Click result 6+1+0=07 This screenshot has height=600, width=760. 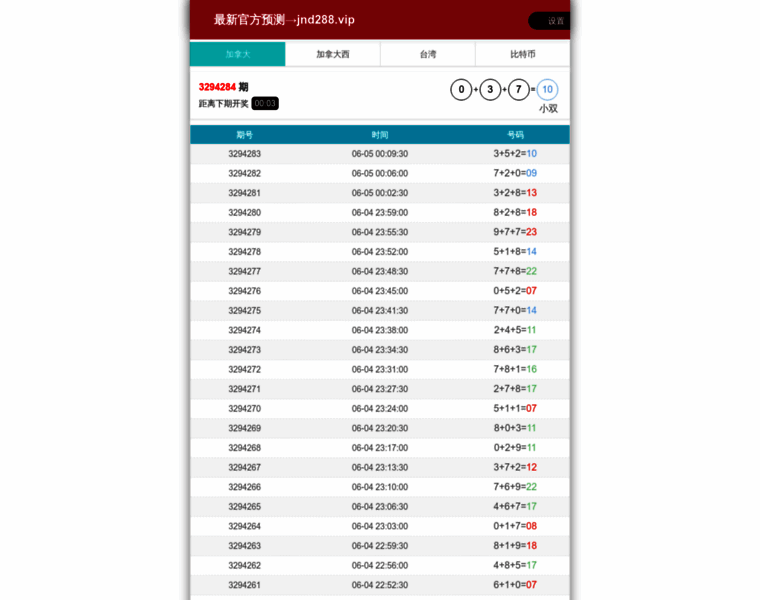pyautogui.click(x=515, y=585)
